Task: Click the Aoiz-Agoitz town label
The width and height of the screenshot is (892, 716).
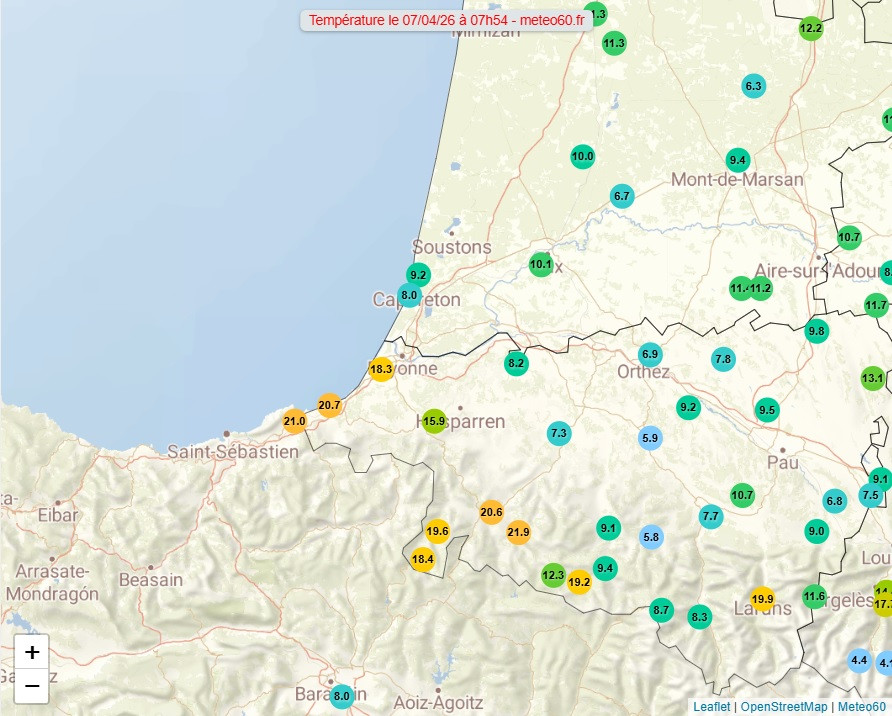Action: 438,703
